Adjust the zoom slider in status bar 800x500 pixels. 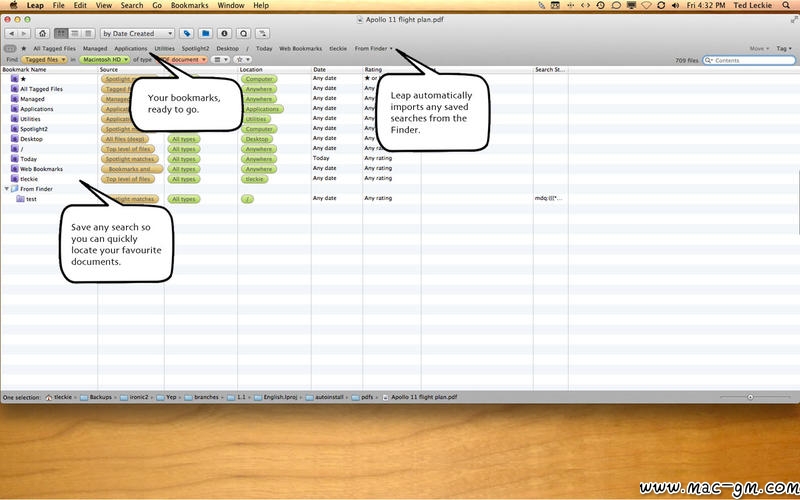pos(750,397)
